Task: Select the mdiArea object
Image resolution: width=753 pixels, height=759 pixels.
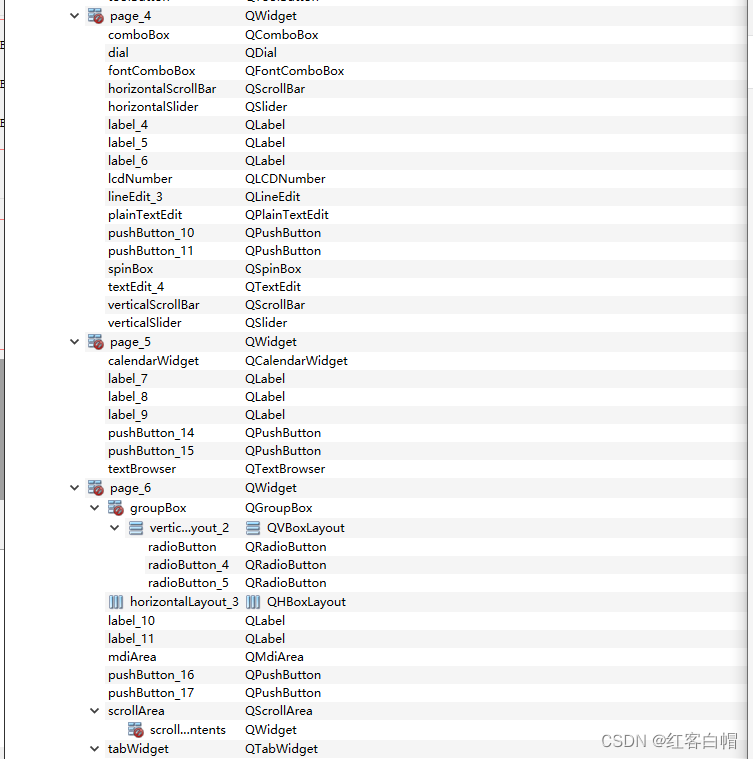Action: point(132,657)
